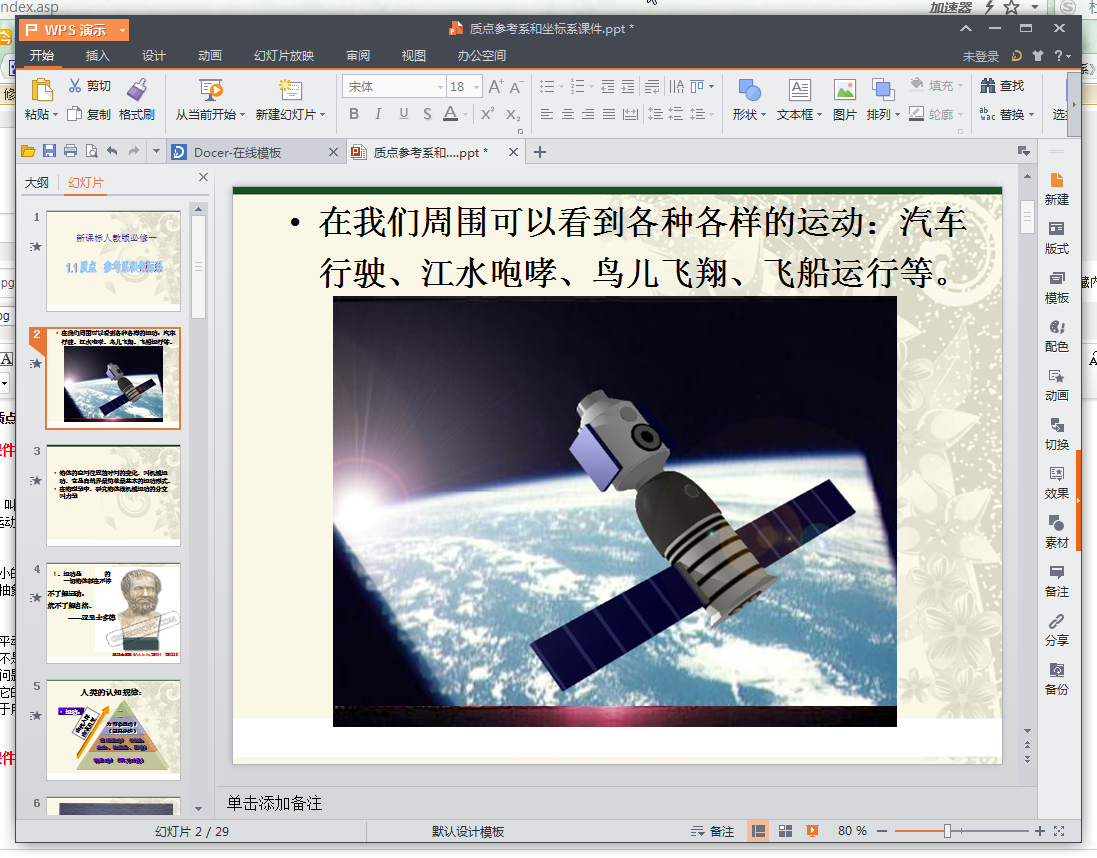Insert a text box (文本框)
This screenshot has width=1097, height=858.
click(799, 90)
